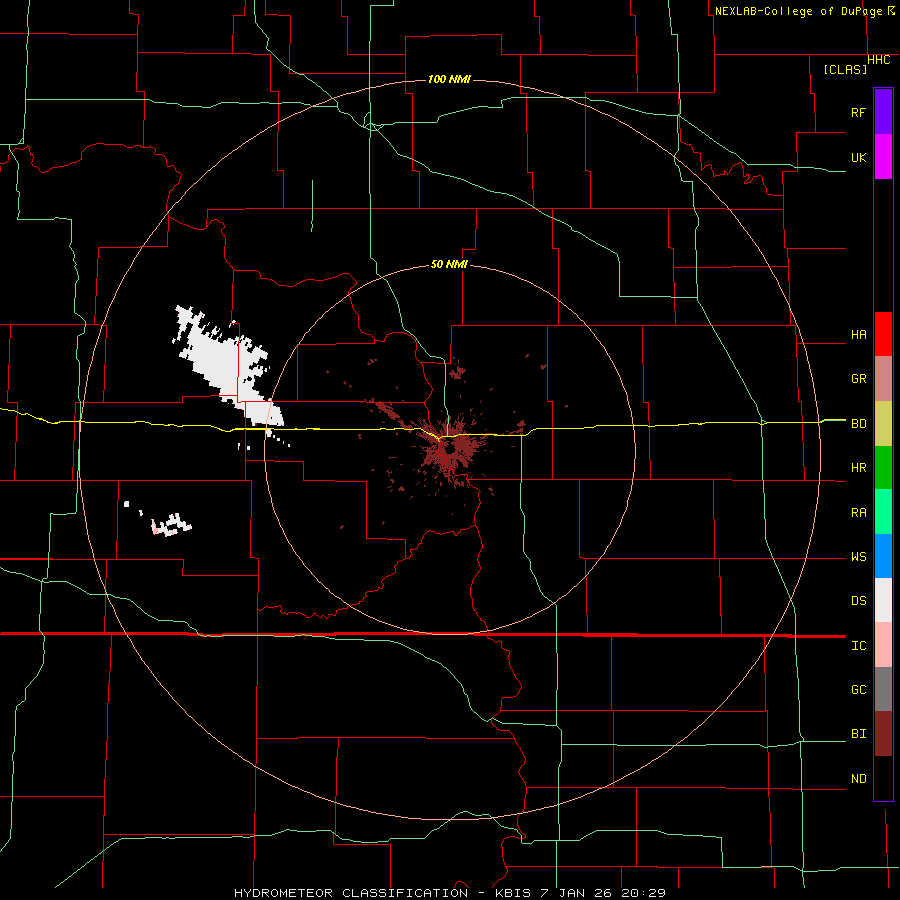900x900 pixels.
Task: Click the 50 NMI range ring label
Action: (449, 265)
